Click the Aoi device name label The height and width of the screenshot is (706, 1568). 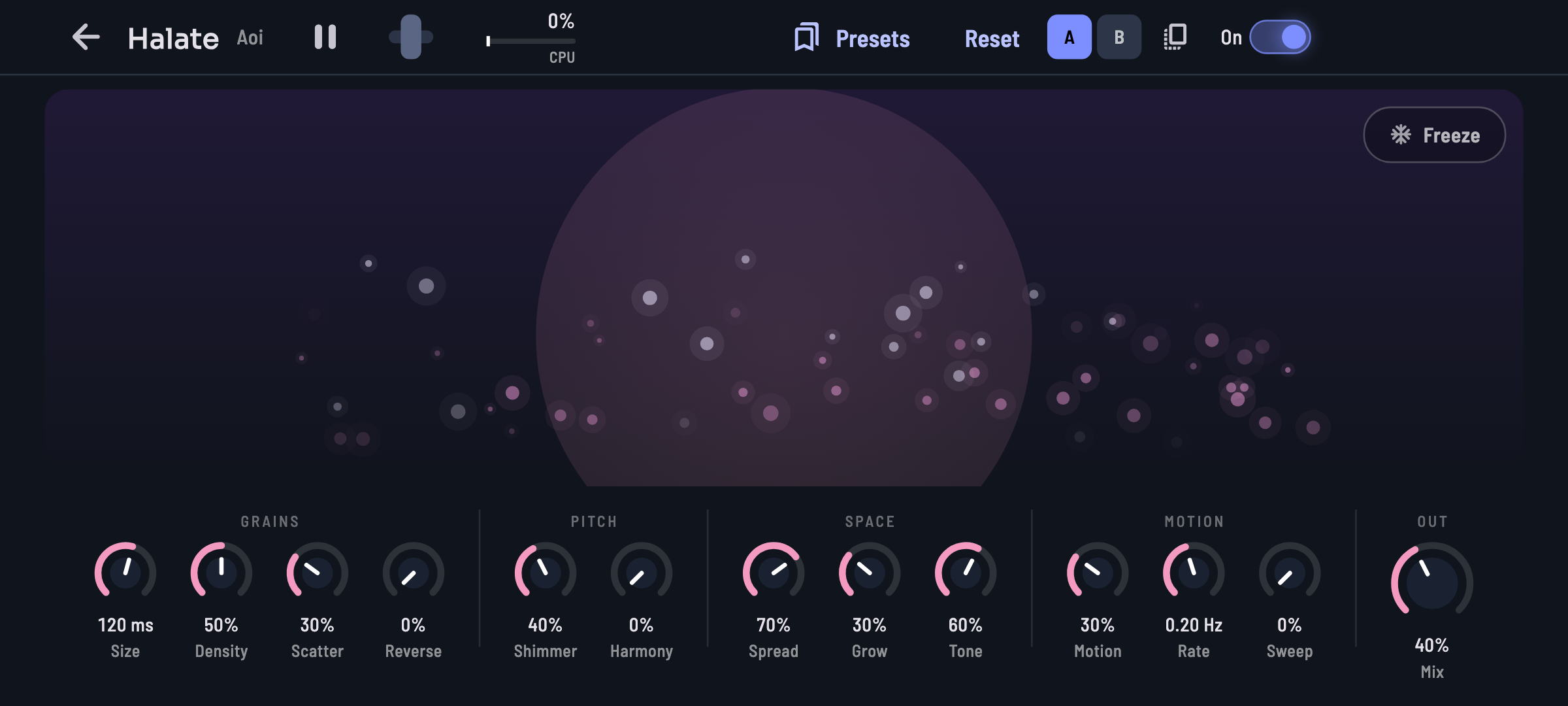pos(250,37)
